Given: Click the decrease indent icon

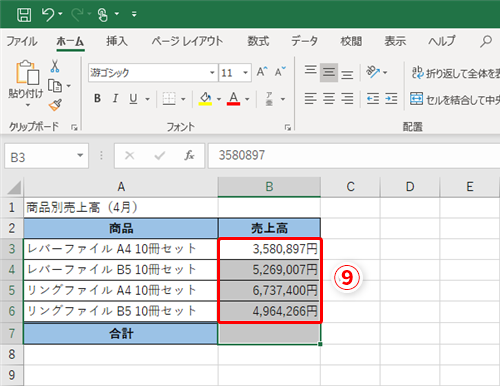Looking at the screenshot, I should 373,99.
